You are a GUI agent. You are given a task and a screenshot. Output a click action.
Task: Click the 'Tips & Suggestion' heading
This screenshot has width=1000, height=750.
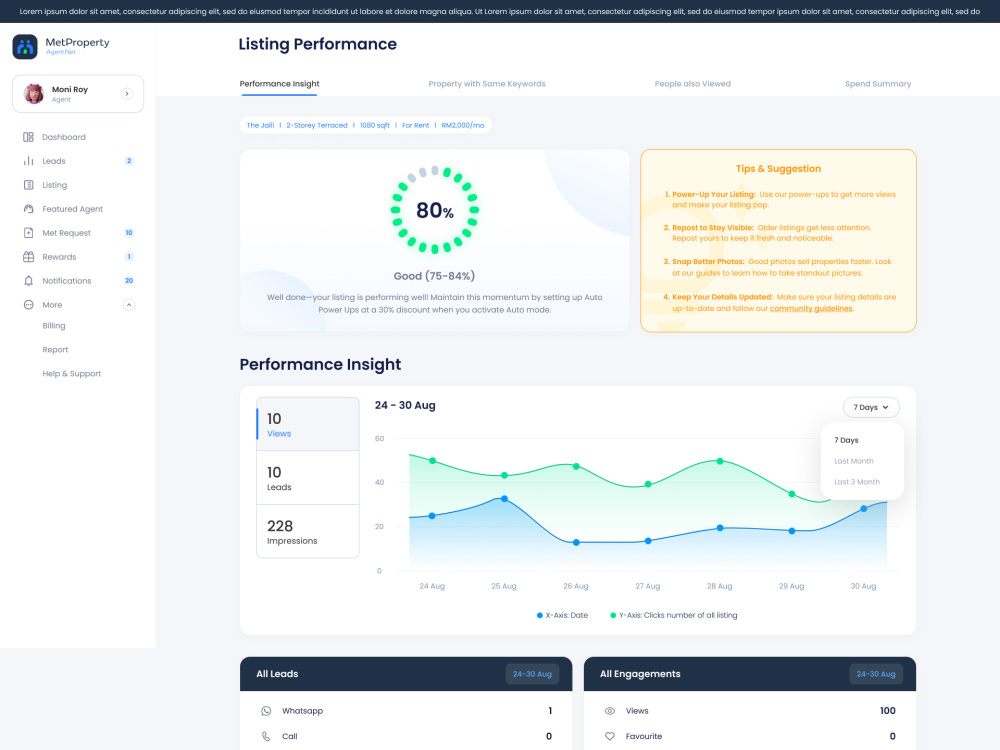click(x=778, y=168)
